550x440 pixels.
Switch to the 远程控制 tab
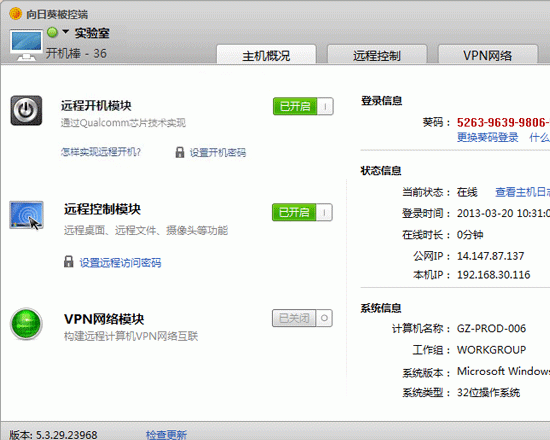[377, 55]
